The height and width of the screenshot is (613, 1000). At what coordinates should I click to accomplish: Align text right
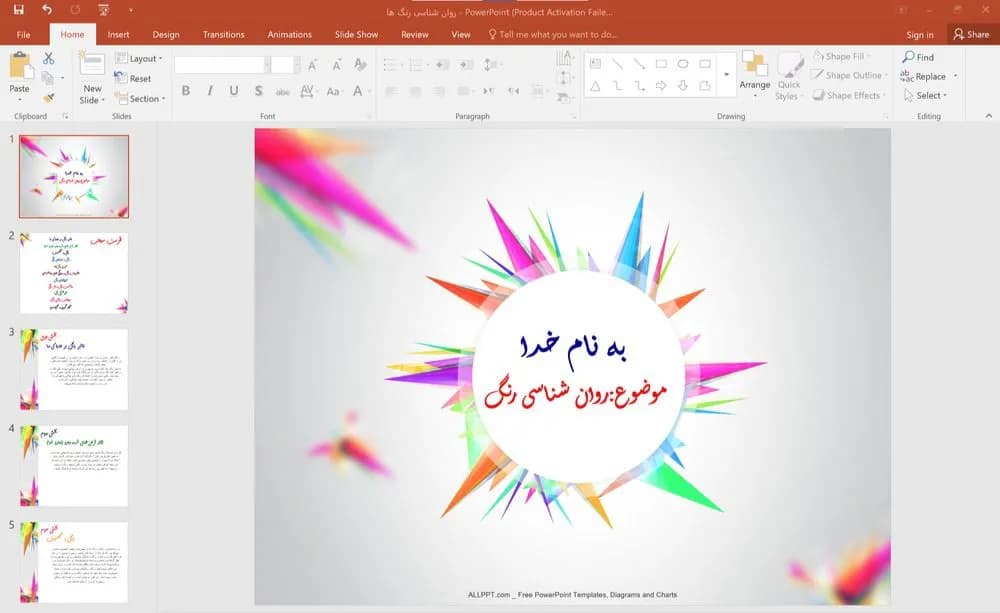(439, 91)
